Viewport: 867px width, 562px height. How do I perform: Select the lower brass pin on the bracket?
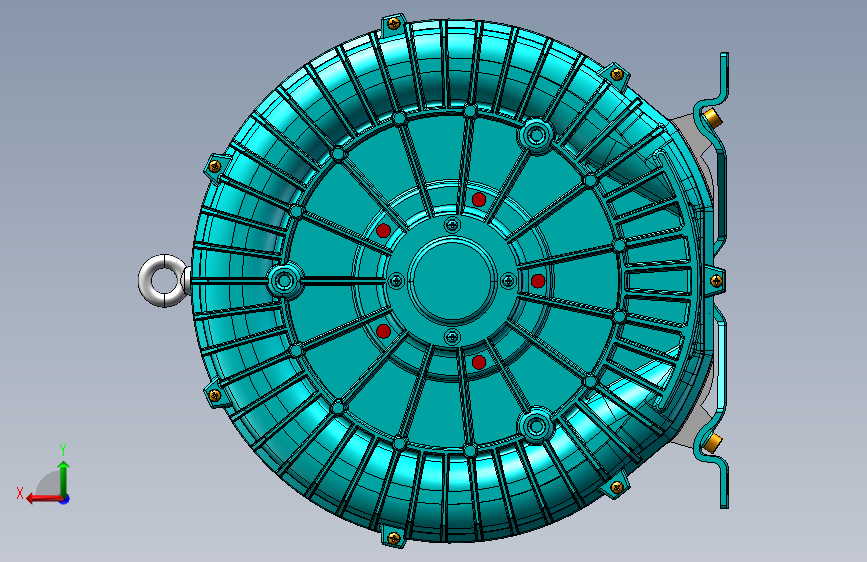[x=712, y=442]
